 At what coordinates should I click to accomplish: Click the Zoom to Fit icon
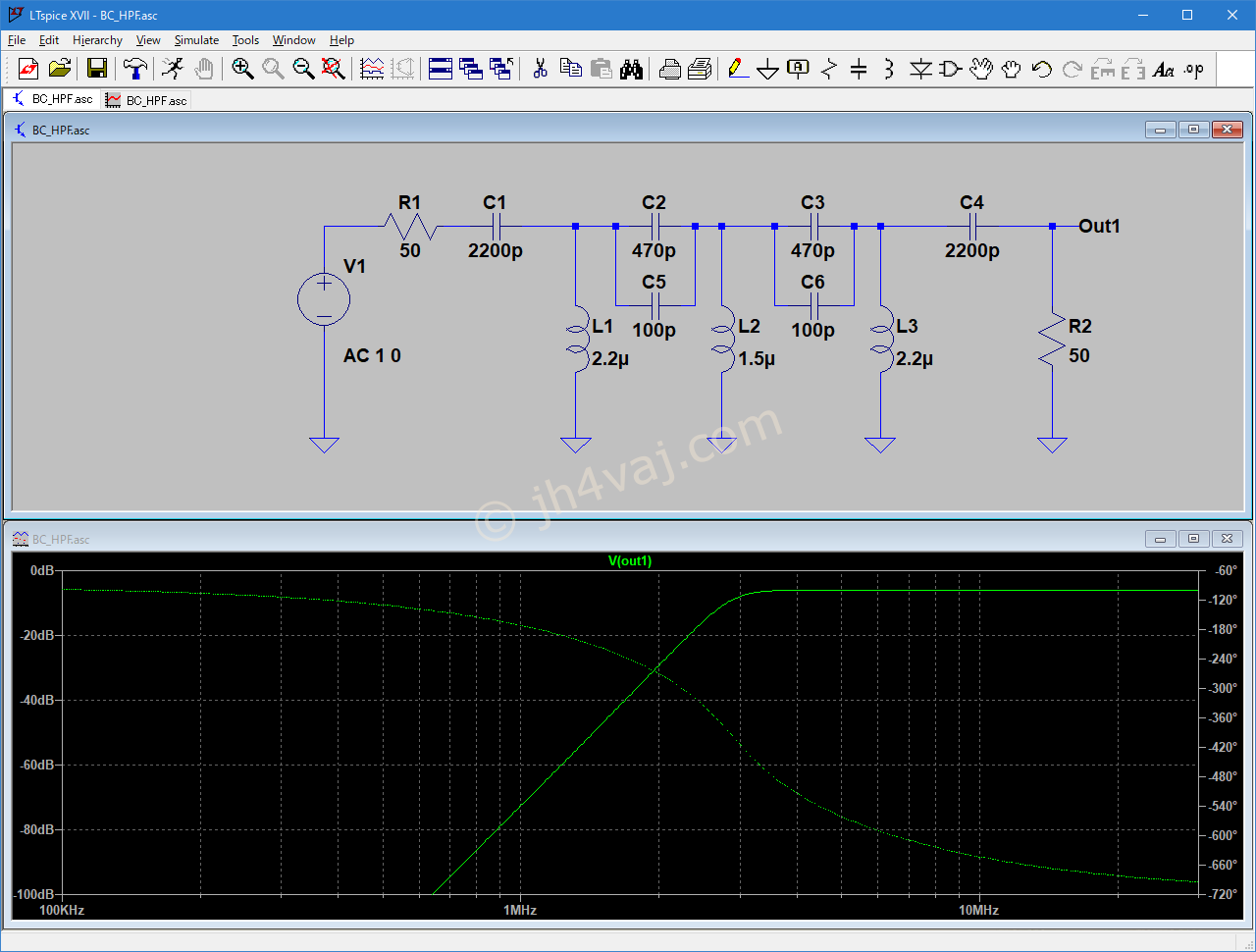coord(334,69)
